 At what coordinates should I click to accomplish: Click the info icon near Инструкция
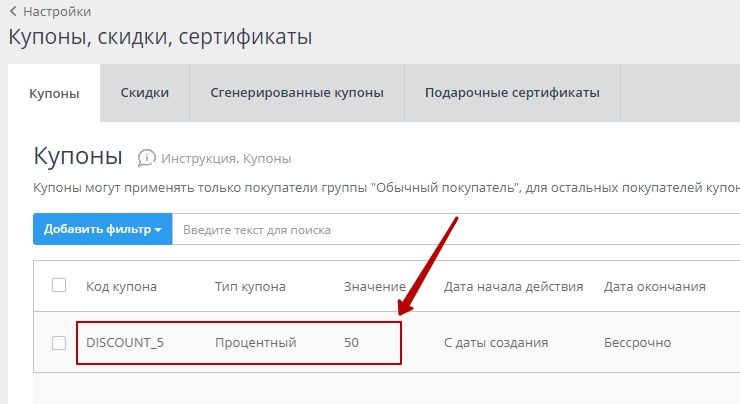click(x=147, y=158)
